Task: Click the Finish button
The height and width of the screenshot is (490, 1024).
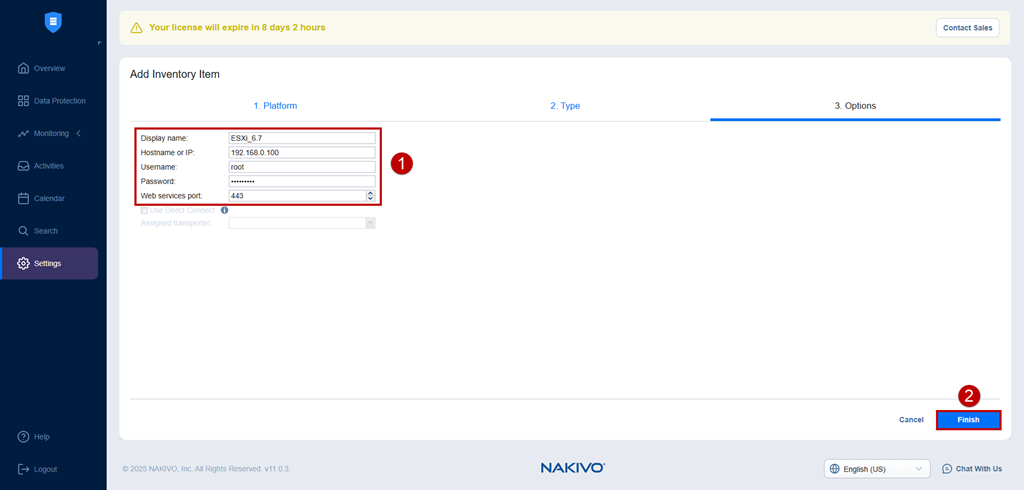Action: click(968, 419)
